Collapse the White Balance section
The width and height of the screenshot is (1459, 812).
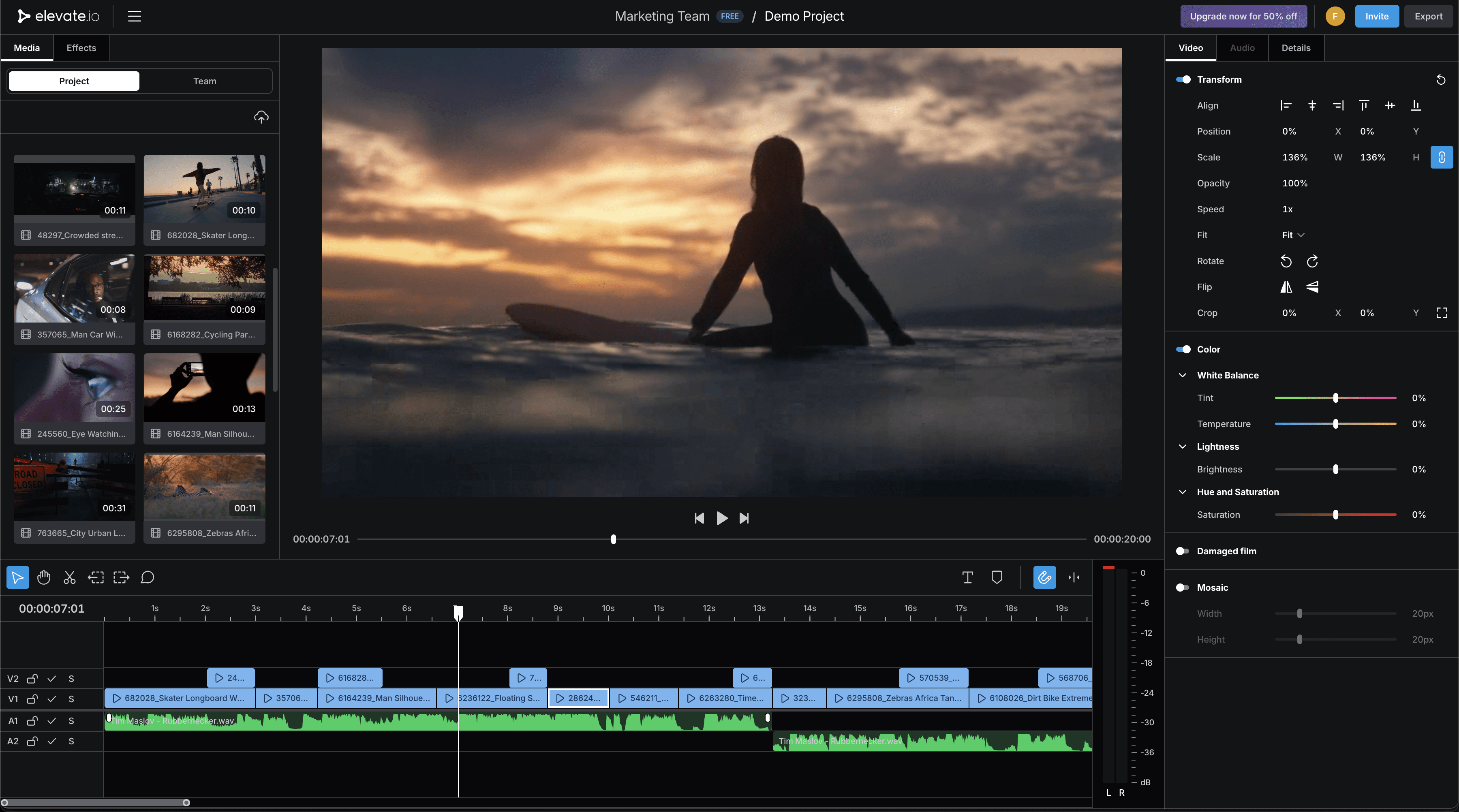click(x=1183, y=376)
